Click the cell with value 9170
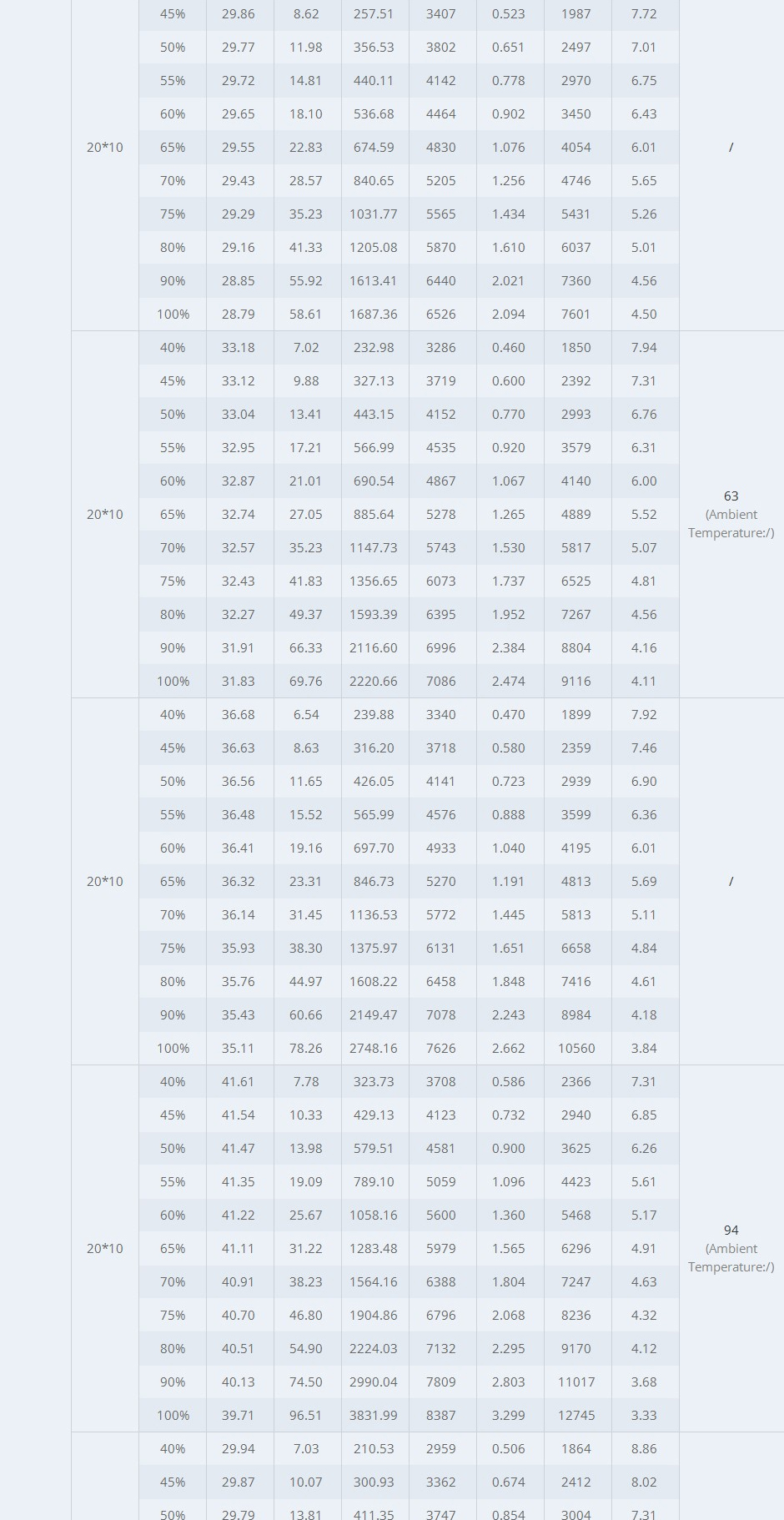This screenshot has height=1520, width=784. click(x=576, y=1348)
